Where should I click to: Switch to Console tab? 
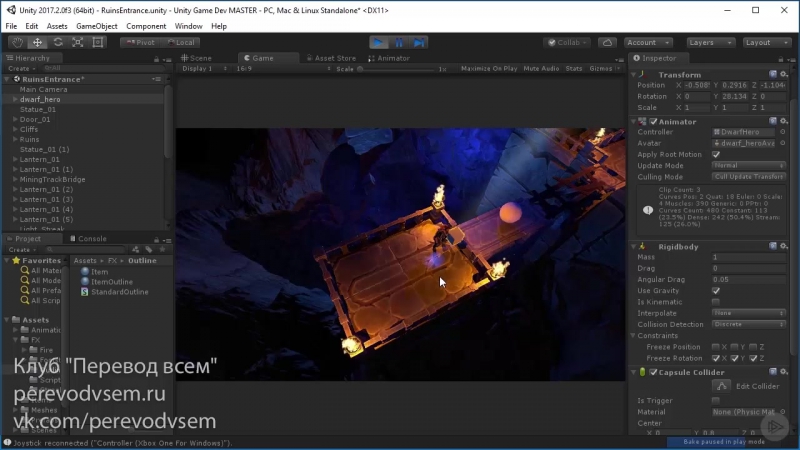click(x=88, y=239)
